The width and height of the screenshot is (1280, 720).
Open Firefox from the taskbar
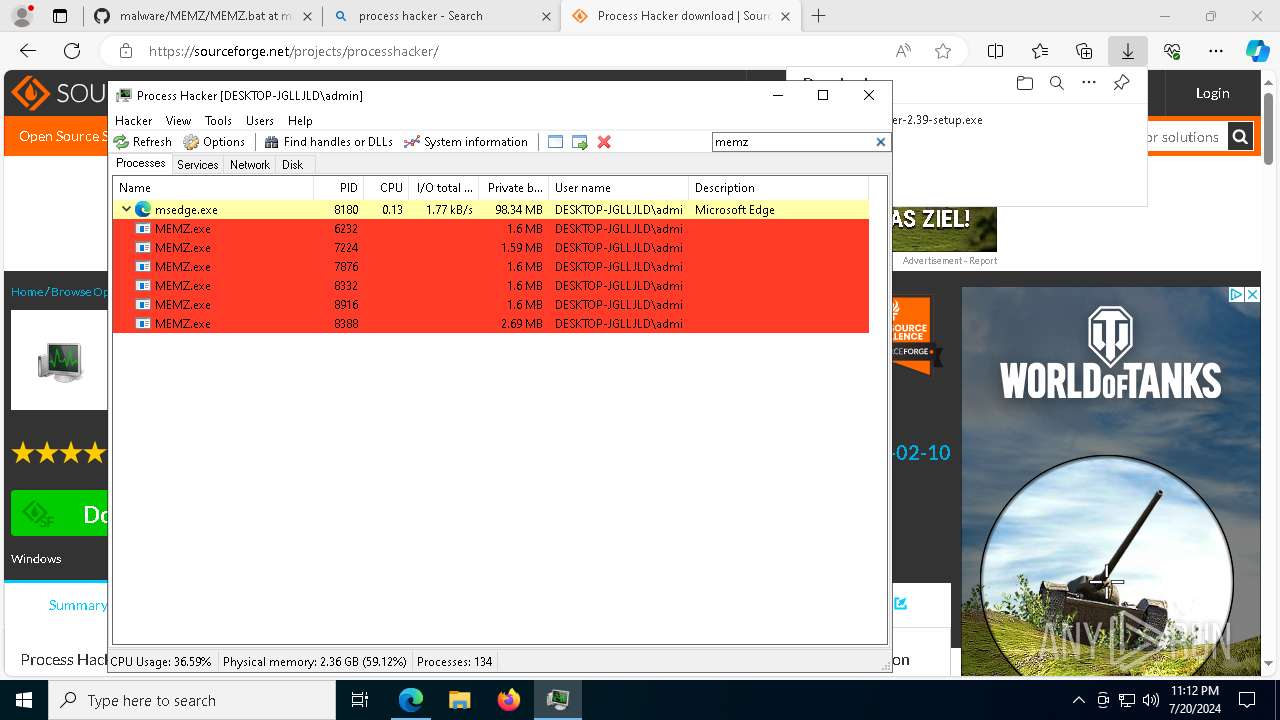[x=509, y=700]
